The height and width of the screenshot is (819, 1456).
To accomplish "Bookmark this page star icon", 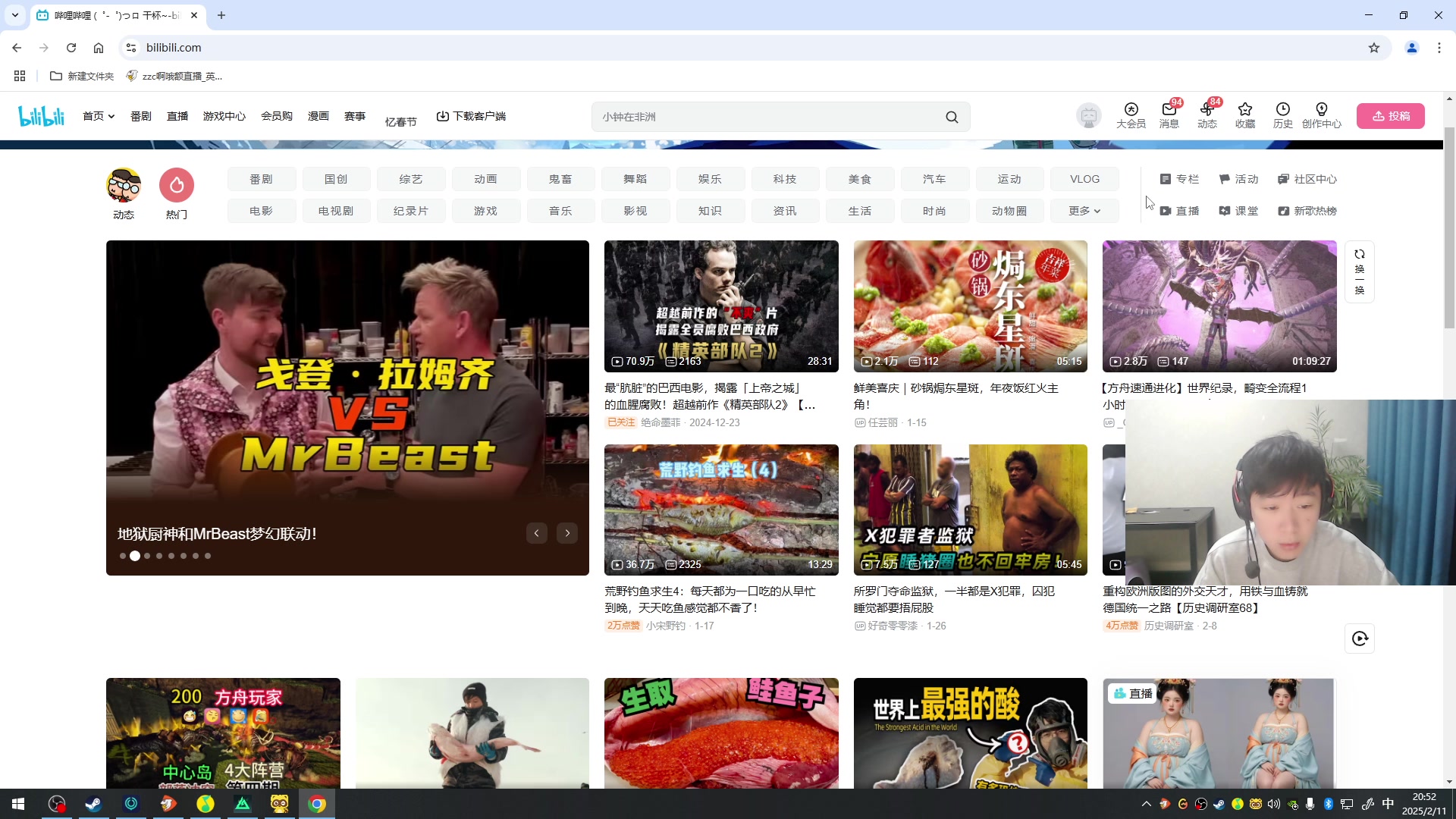I will click(x=1374, y=48).
